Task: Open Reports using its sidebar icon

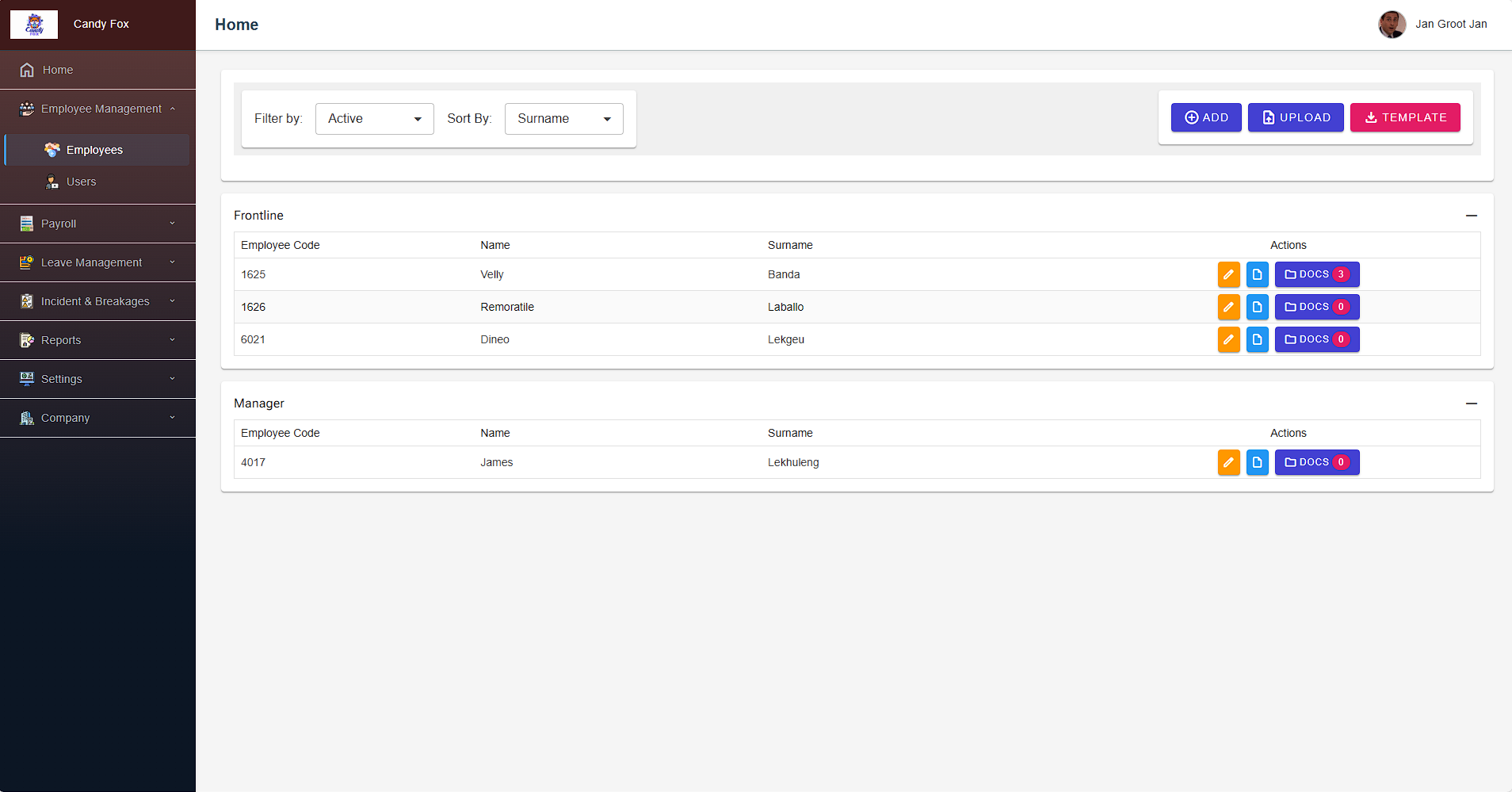Action: (26, 339)
